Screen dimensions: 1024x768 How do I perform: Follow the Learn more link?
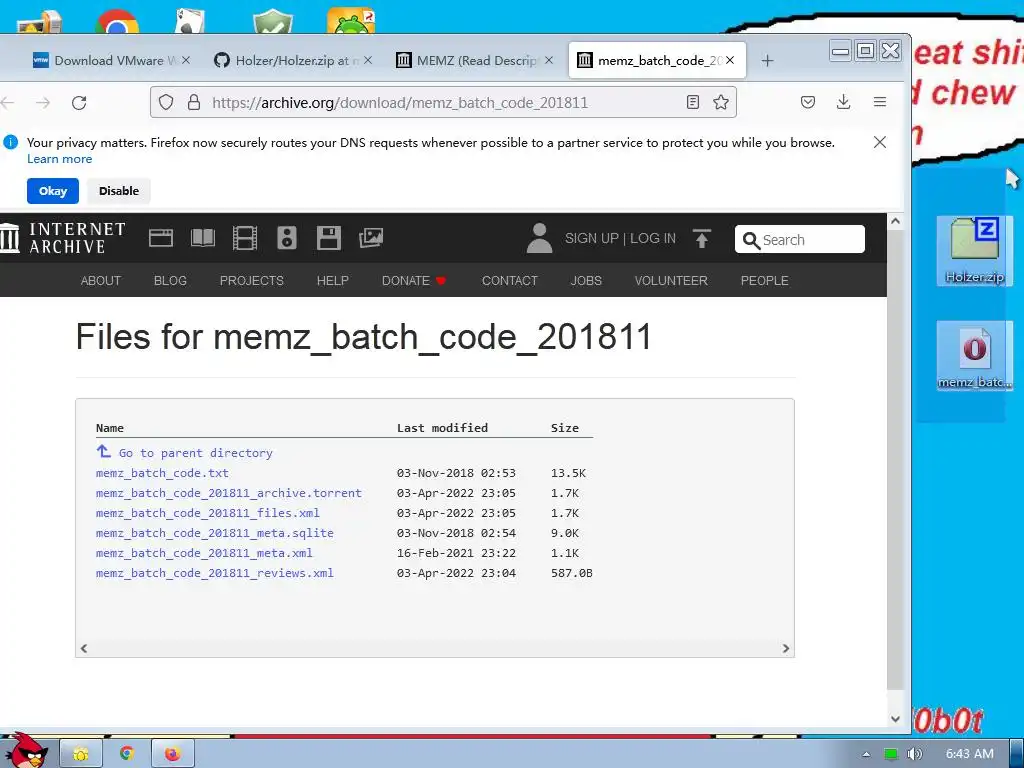click(x=59, y=159)
